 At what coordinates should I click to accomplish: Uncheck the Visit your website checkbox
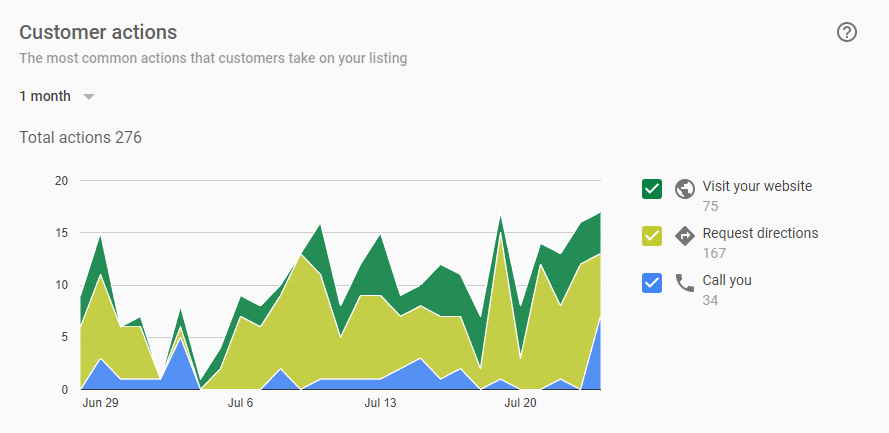(652, 188)
